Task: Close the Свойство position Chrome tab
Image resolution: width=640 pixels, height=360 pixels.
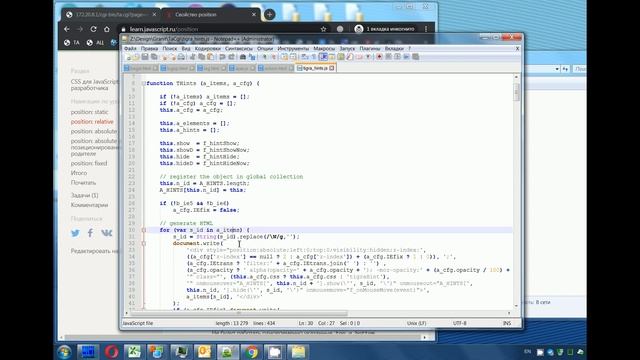Action: coord(254,14)
